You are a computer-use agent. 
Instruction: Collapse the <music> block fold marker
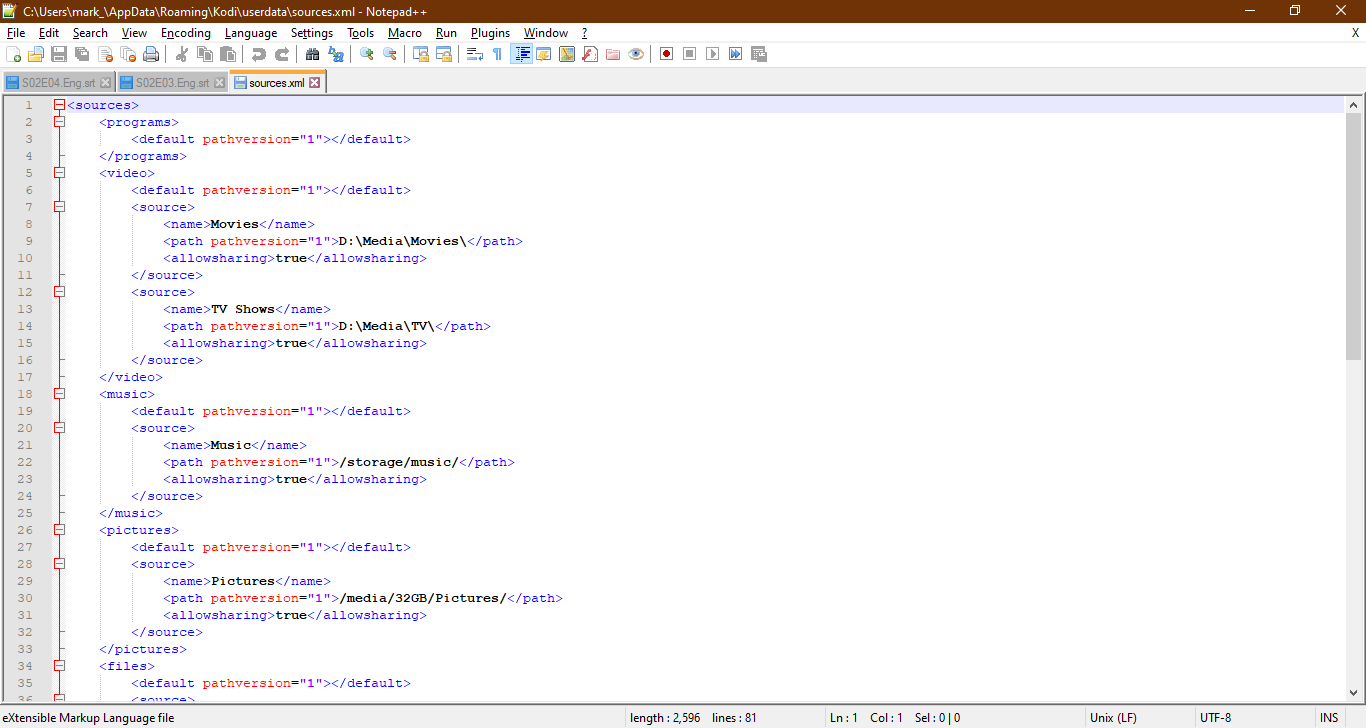click(x=59, y=394)
